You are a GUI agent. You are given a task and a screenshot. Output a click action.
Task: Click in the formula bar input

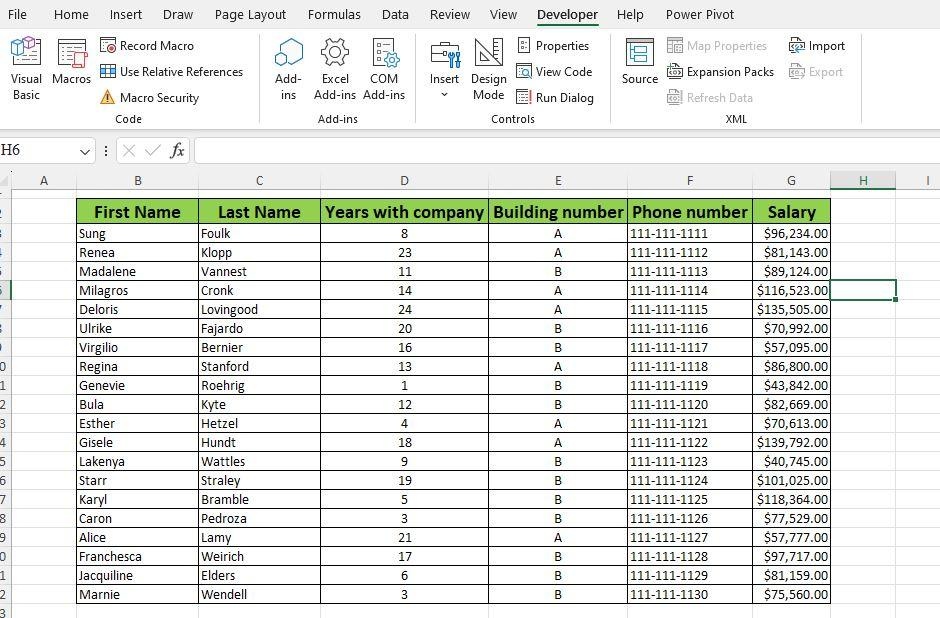click(x=567, y=150)
